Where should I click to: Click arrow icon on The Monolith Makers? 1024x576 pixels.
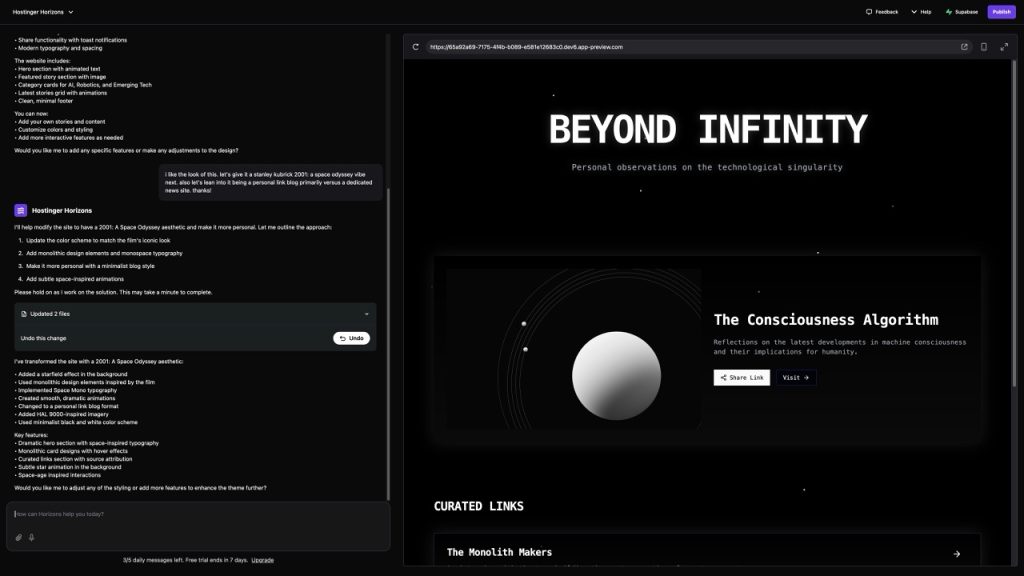956,553
